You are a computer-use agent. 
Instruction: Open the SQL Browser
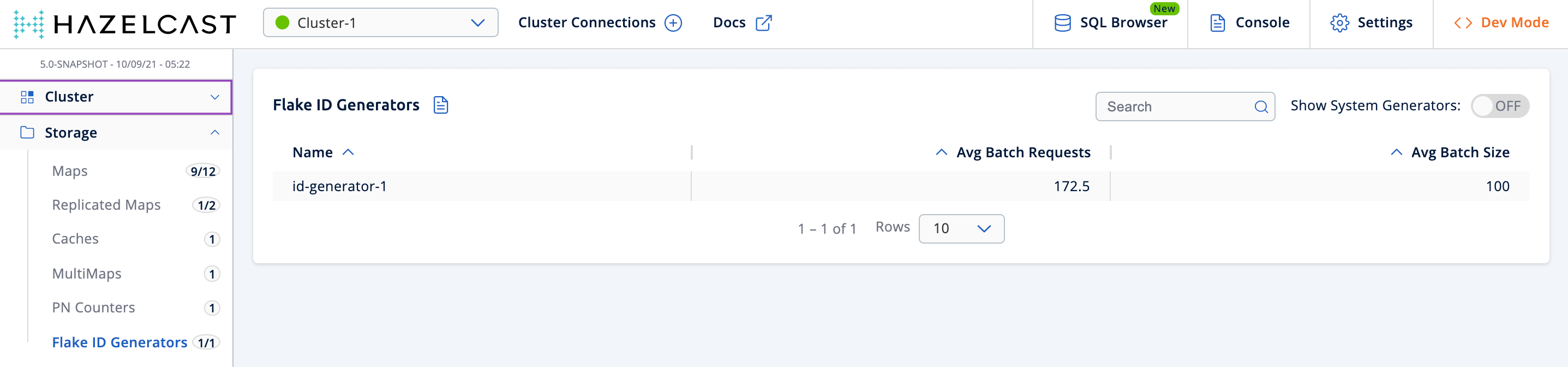pos(1123,22)
